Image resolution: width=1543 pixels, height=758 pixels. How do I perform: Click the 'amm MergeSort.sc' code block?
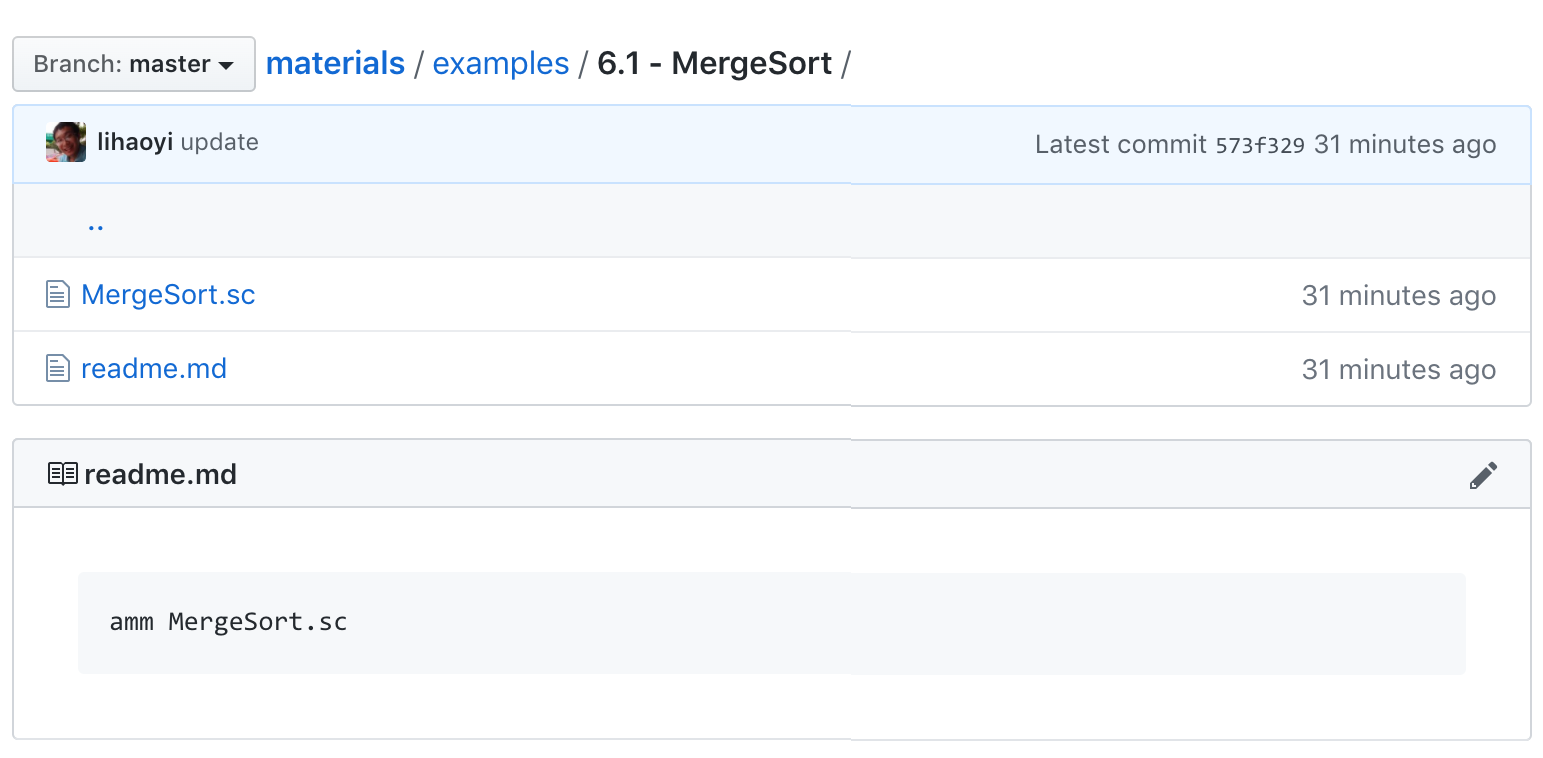pyautogui.click(x=771, y=623)
